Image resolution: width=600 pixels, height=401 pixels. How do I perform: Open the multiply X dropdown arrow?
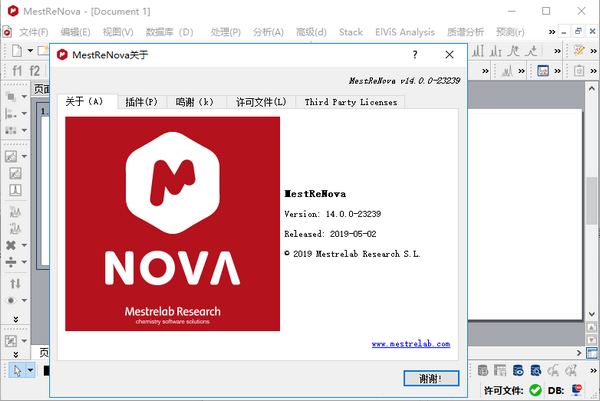tap(24, 245)
